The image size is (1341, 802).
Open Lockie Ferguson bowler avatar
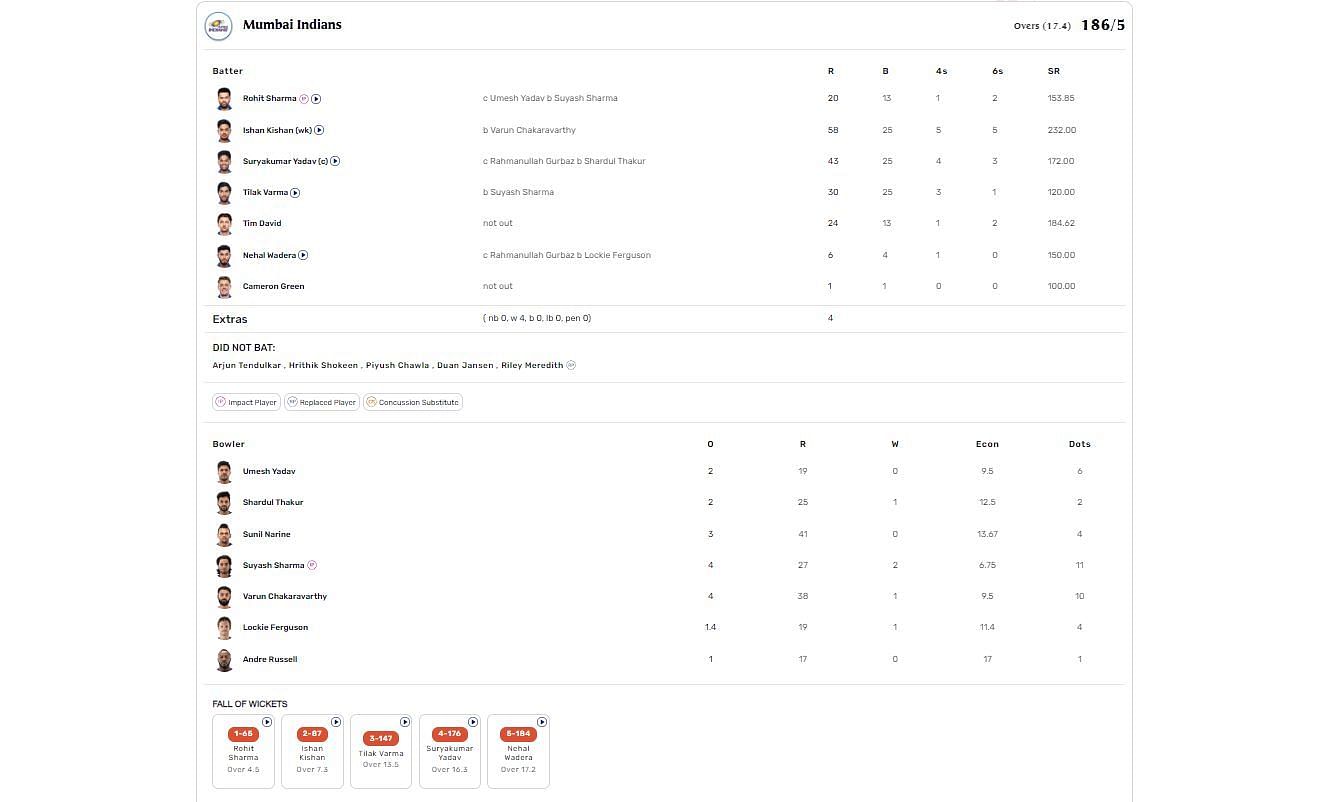(224, 628)
